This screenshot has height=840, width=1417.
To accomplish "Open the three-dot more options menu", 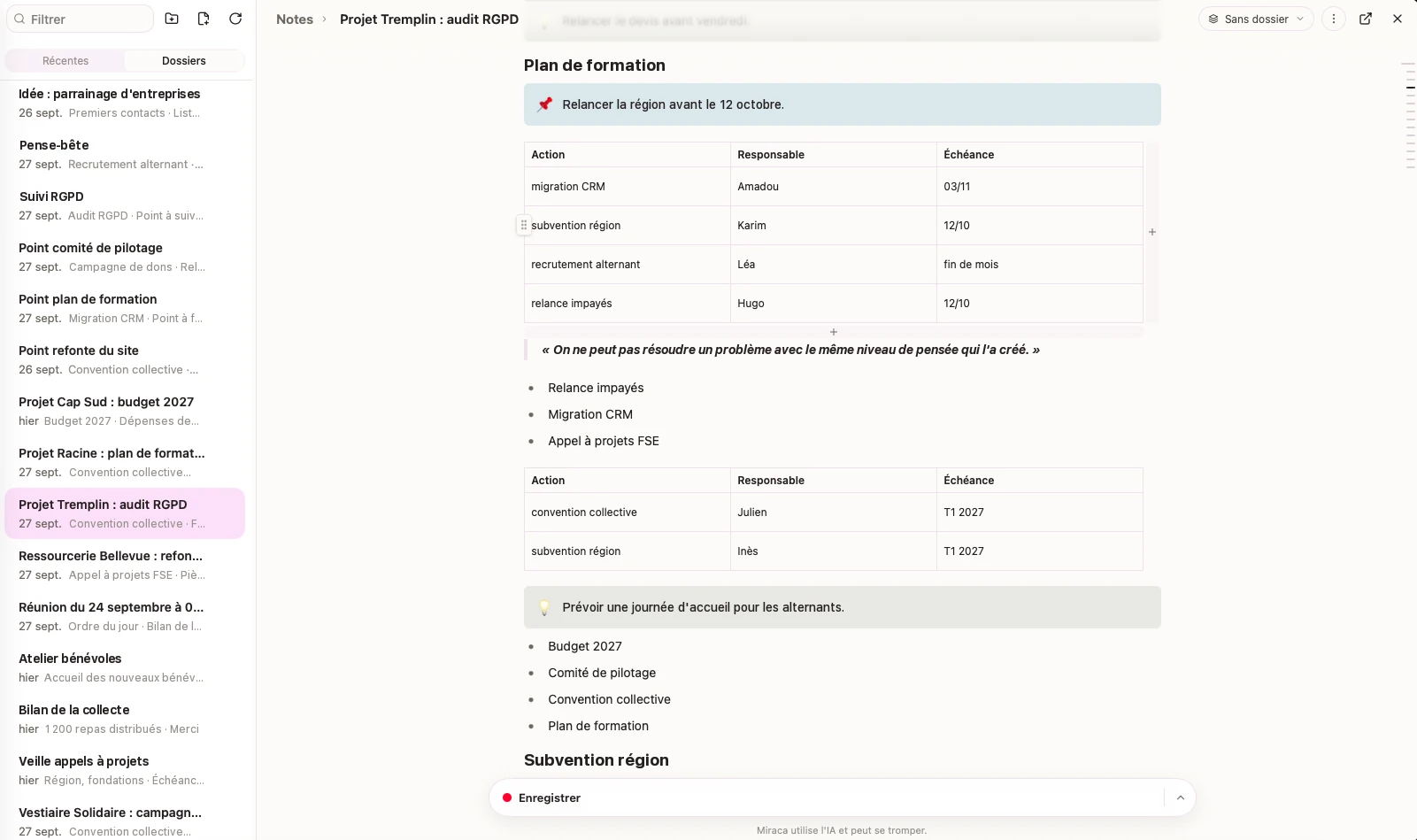I will click(1334, 19).
